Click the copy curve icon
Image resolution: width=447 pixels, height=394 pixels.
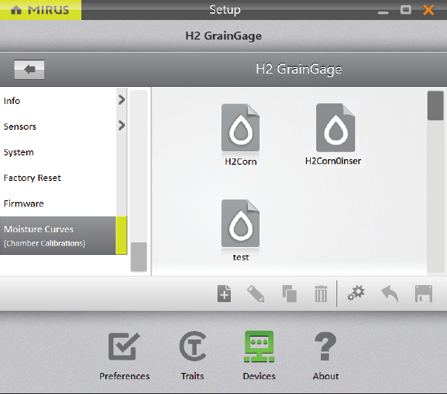[x=289, y=294]
